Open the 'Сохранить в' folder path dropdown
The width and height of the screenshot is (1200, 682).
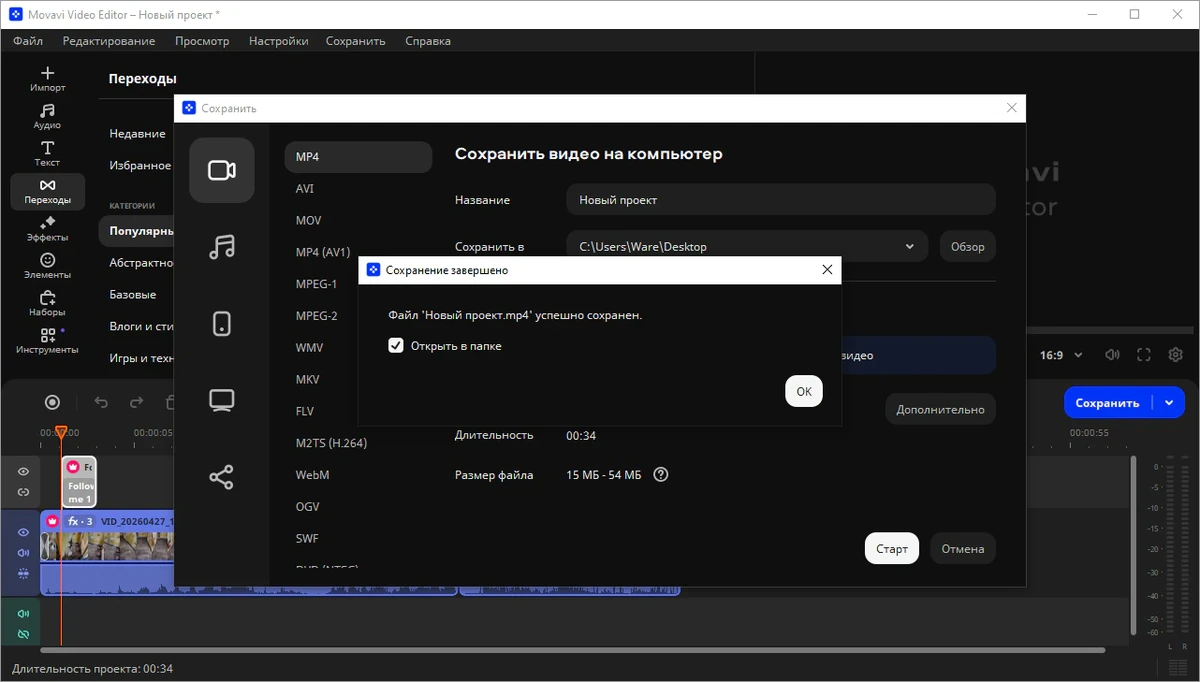748,246
